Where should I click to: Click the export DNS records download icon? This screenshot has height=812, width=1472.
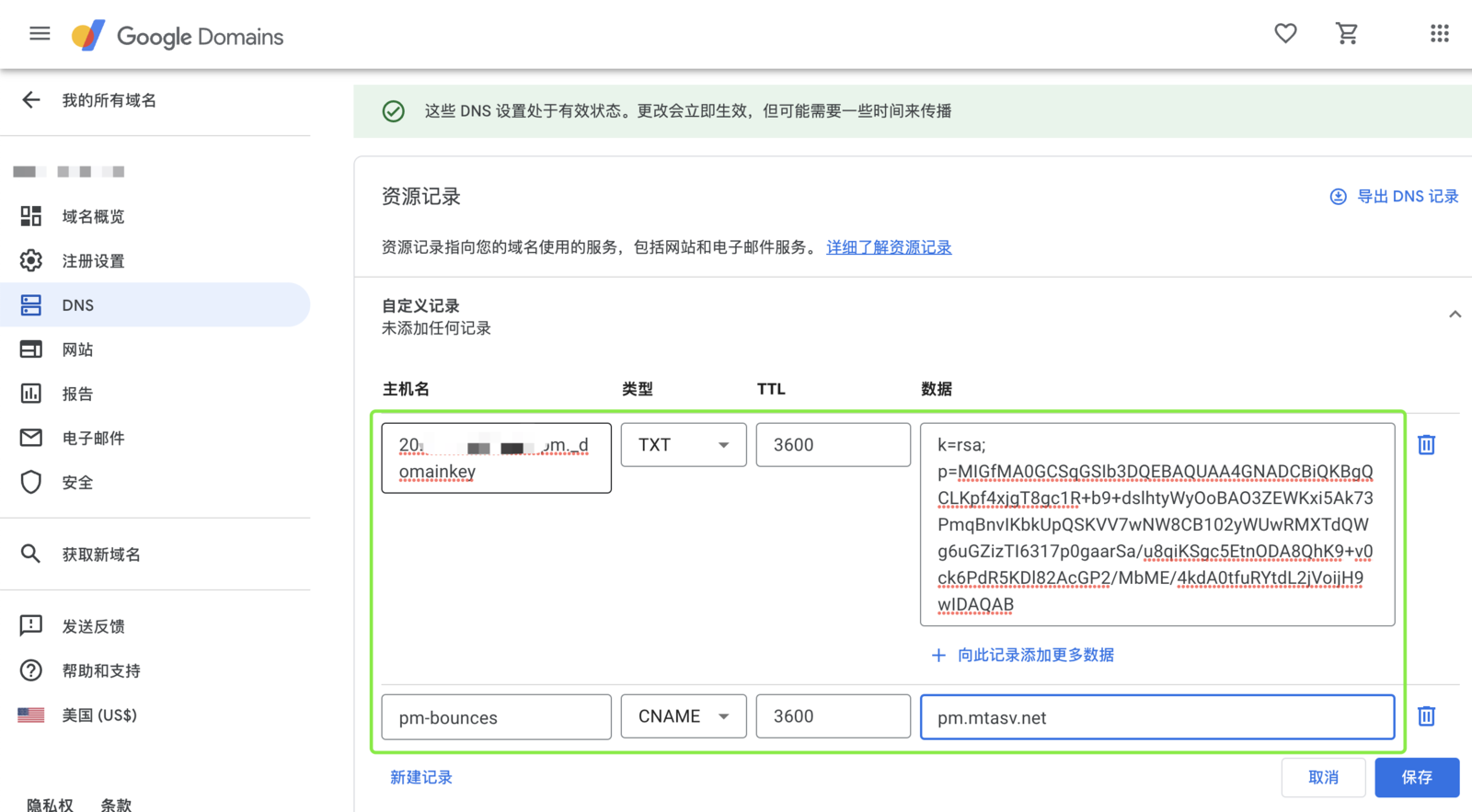click(1338, 197)
